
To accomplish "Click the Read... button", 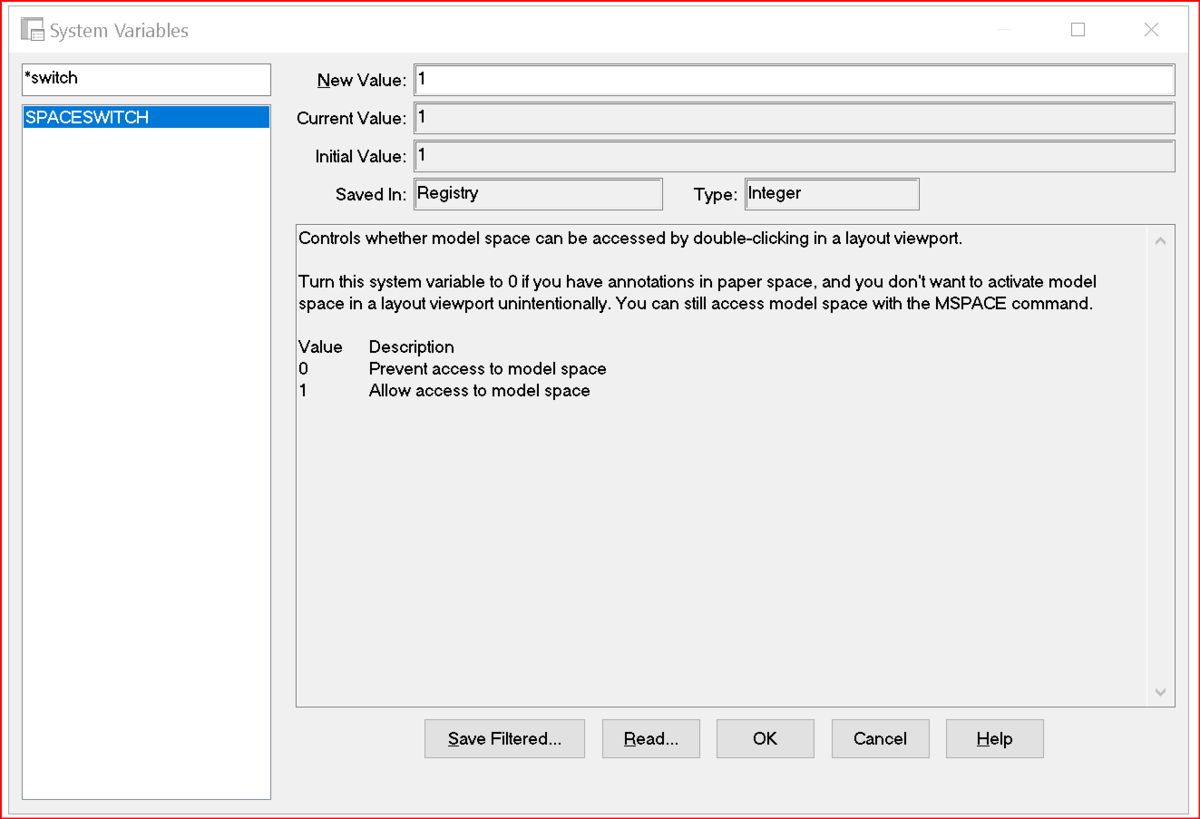I will pyautogui.click(x=651, y=739).
